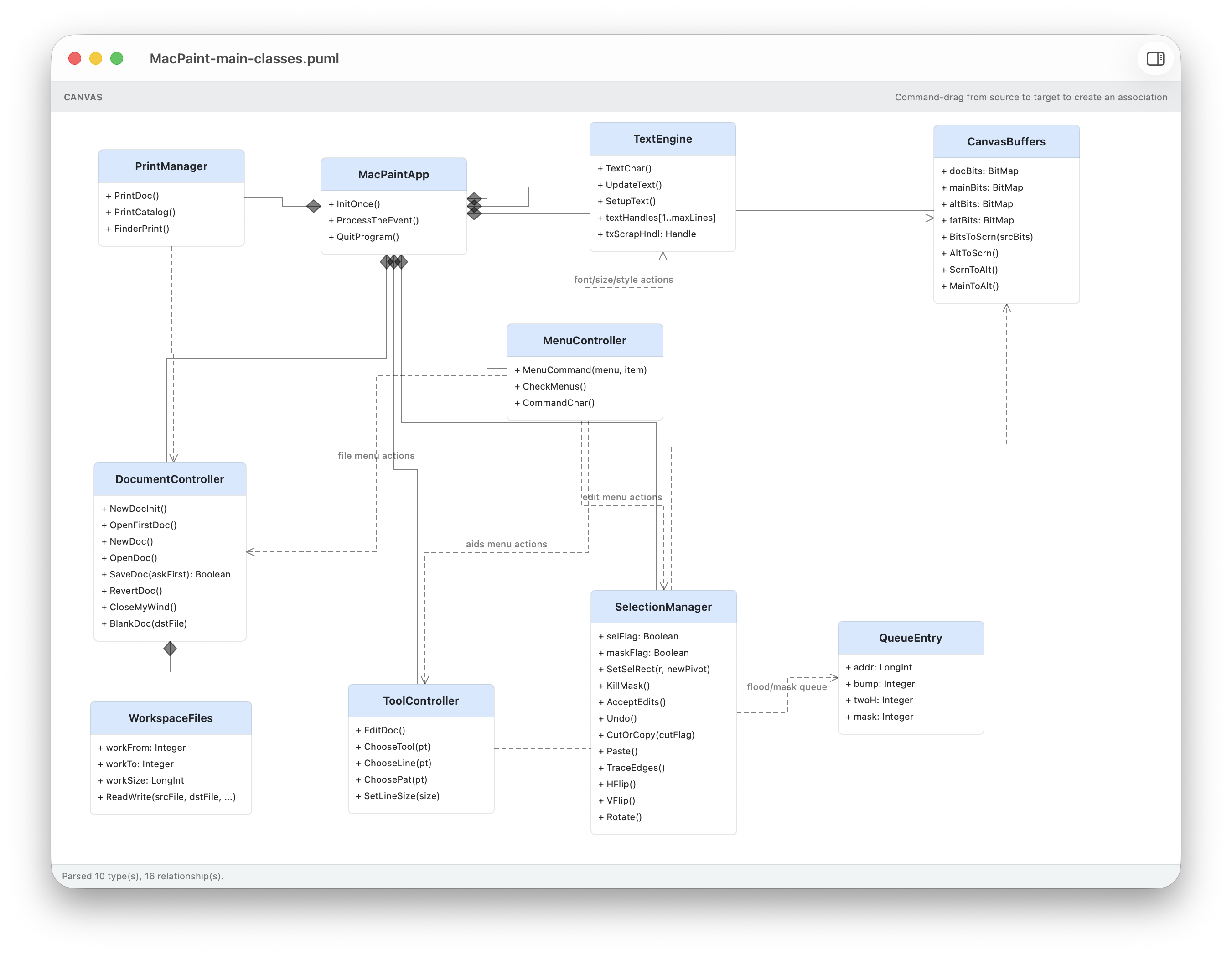The width and height of the screenshot is (1232, 956).
Task: Click the ProcessTheEvent() method
Action: tap(373, 221)
